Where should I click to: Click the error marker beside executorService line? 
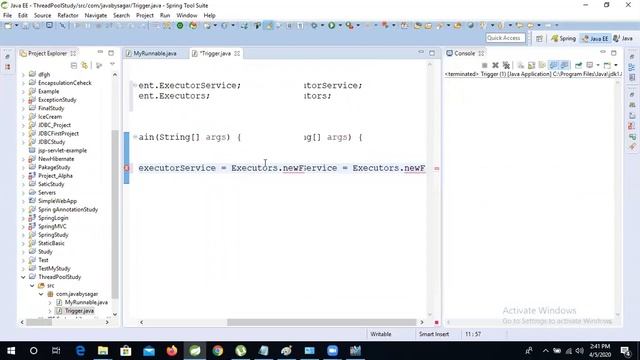(x=127, y=168)
